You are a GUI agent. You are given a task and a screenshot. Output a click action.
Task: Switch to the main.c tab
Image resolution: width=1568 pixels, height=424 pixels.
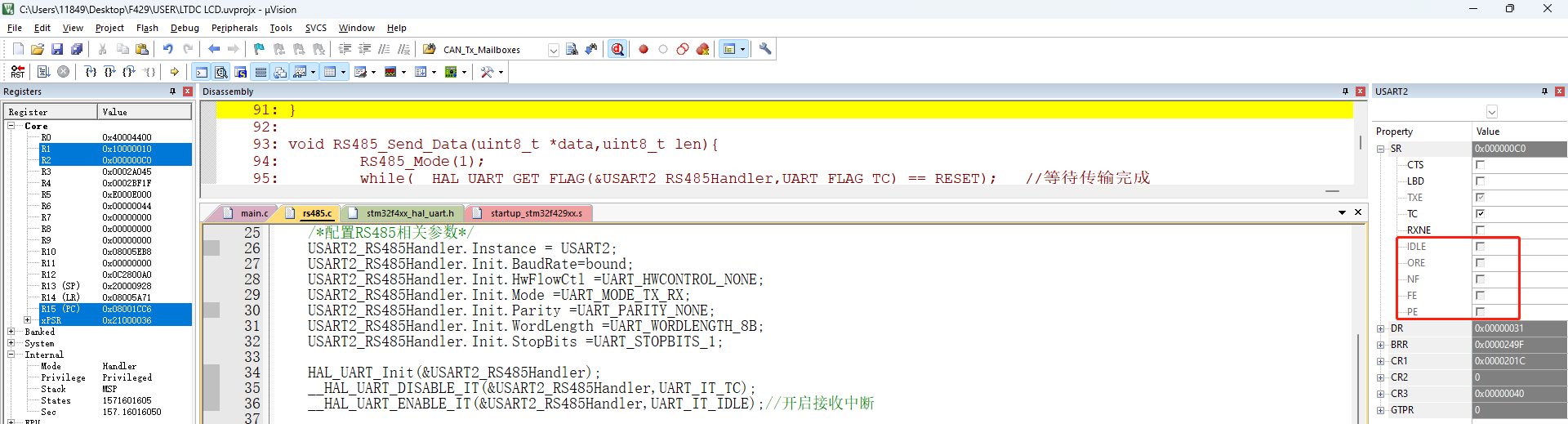click(x=253, y=213)
